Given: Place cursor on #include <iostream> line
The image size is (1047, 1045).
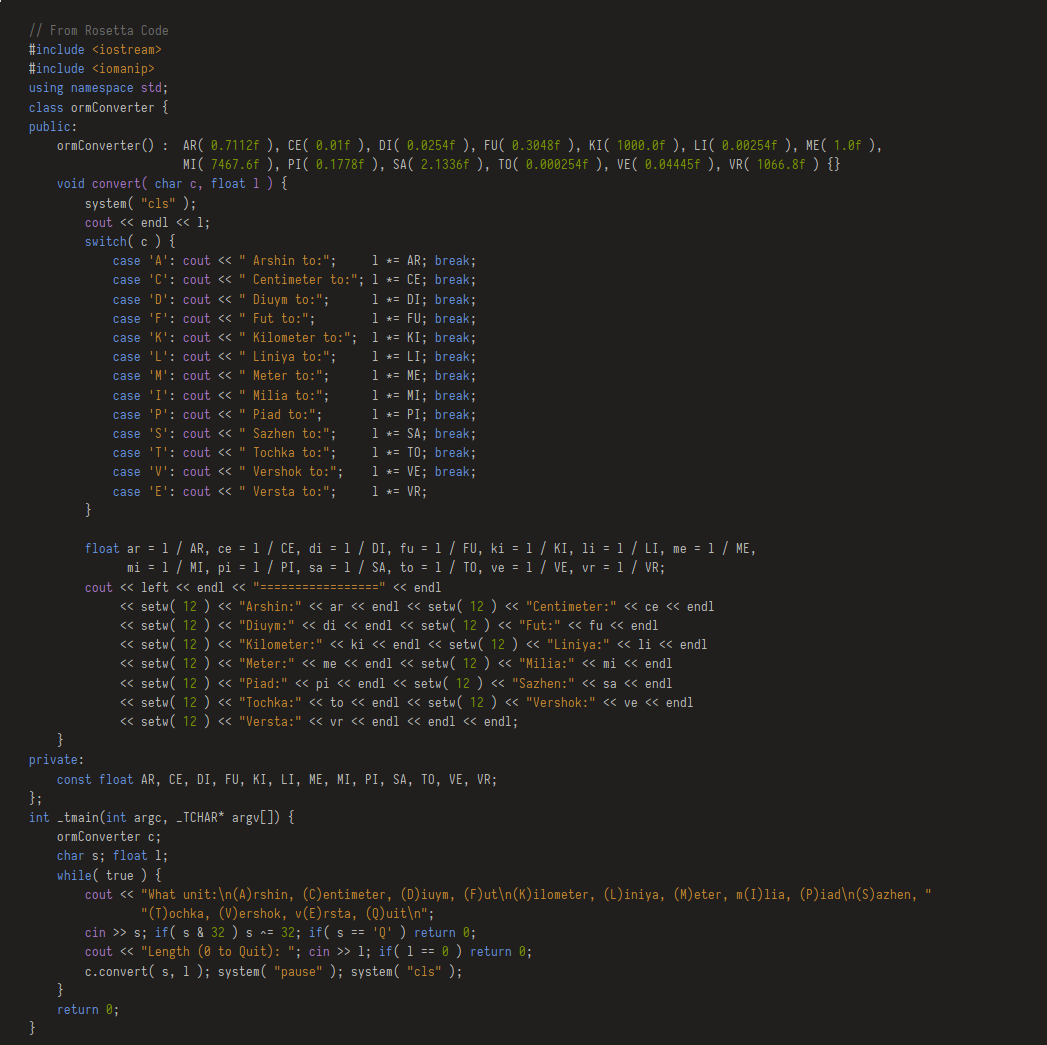Looking at the screenshot, I should tap(94, 50).
